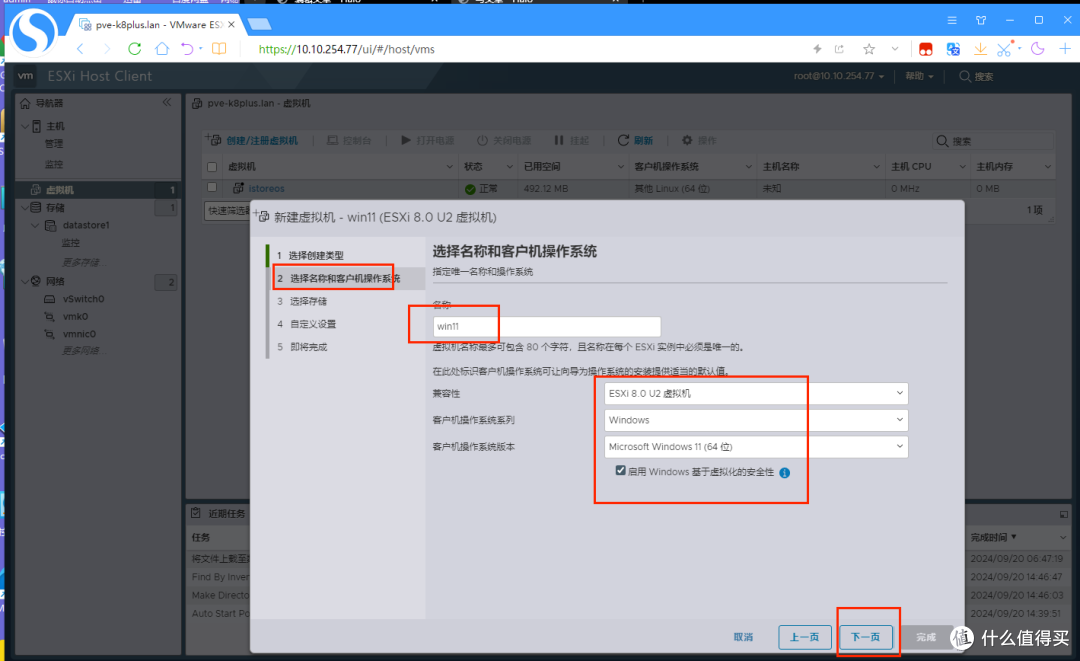Click the scissors screenshot icon

coord(1004,49)
